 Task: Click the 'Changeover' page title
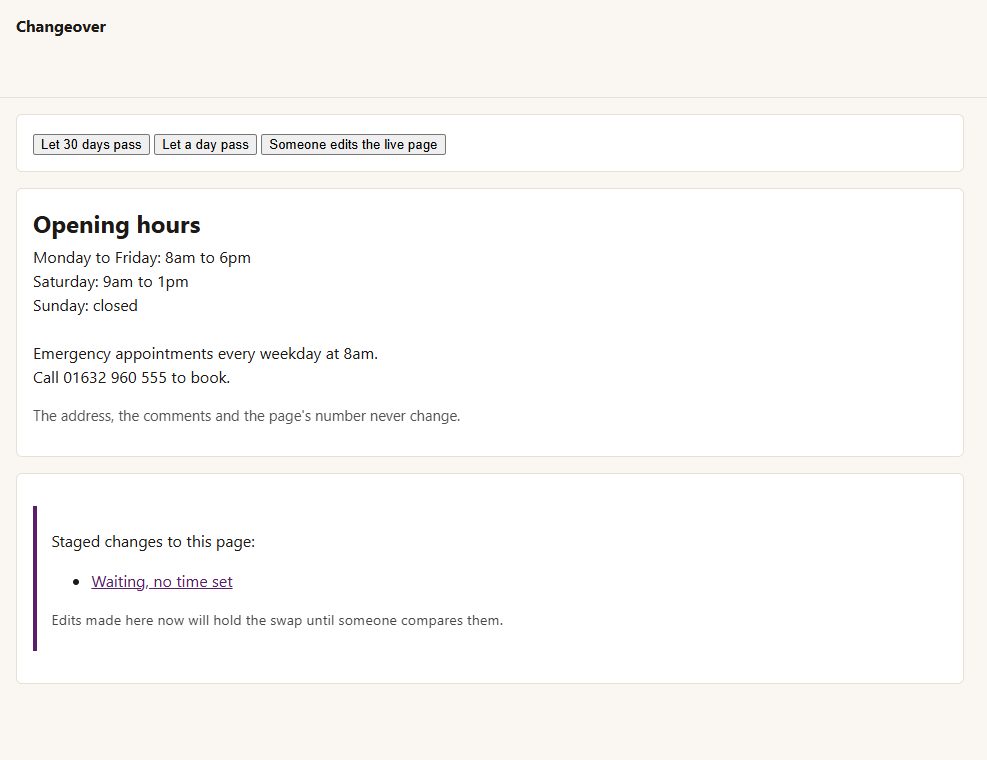coord(61,27)
